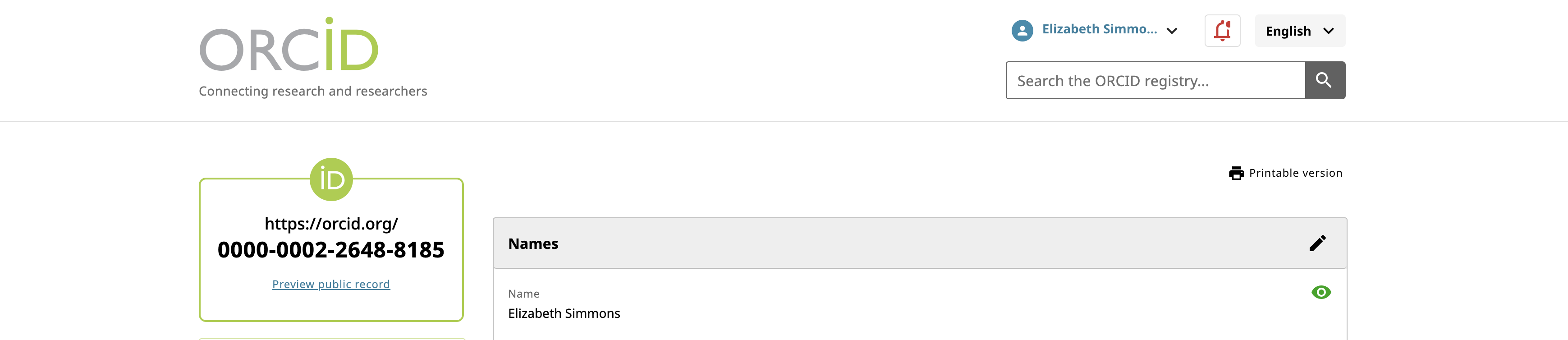This screenshot has width=1568, height=340.
Task: Expand the chevron beside Elizabeth Simmo...
Action: tap(1172, 31)
